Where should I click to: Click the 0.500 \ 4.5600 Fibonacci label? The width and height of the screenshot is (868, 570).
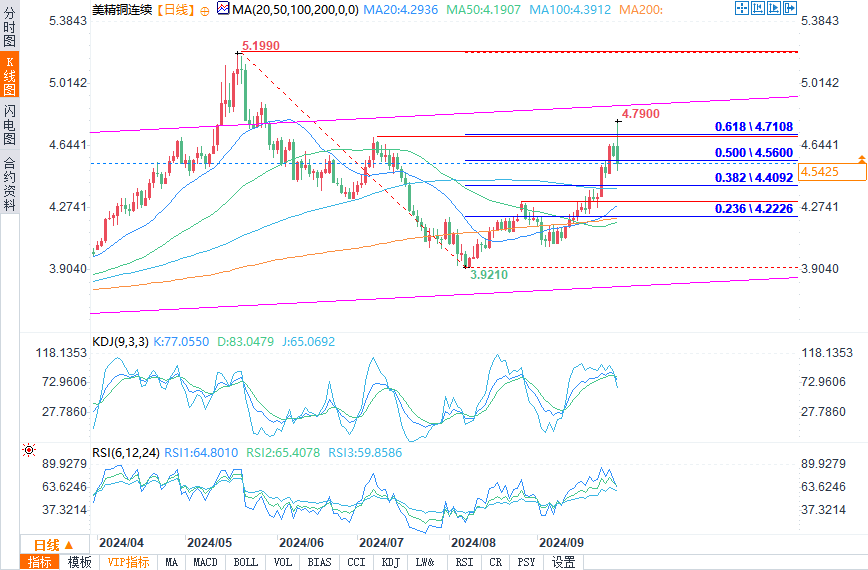point(754,153)
